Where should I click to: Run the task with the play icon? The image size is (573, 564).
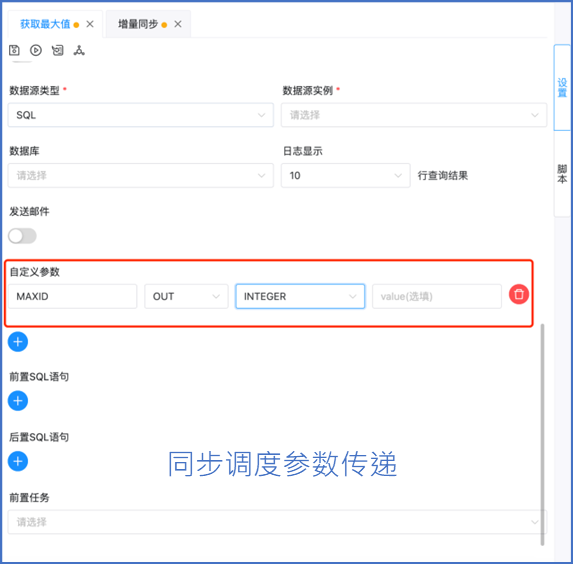coord(36,50)
